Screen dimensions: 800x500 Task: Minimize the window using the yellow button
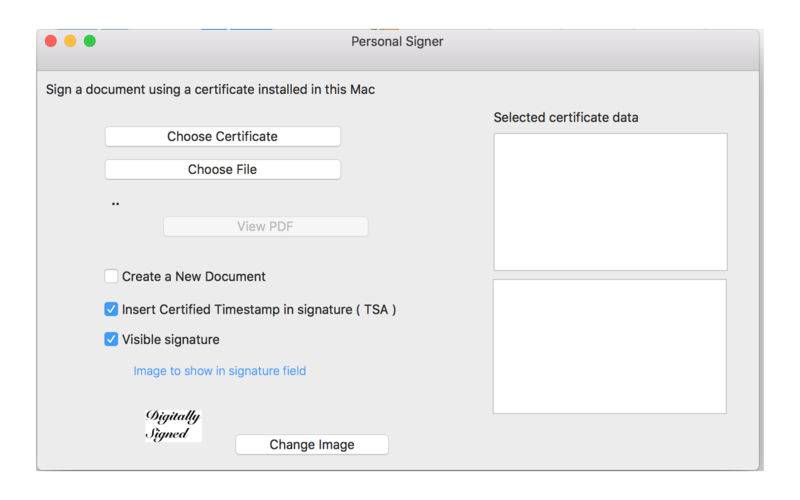pos(70,41)
